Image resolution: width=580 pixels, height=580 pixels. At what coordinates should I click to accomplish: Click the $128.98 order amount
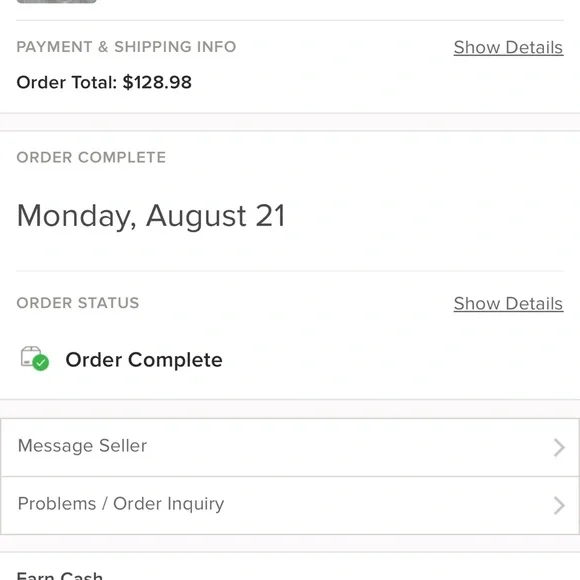coord(157,82)
